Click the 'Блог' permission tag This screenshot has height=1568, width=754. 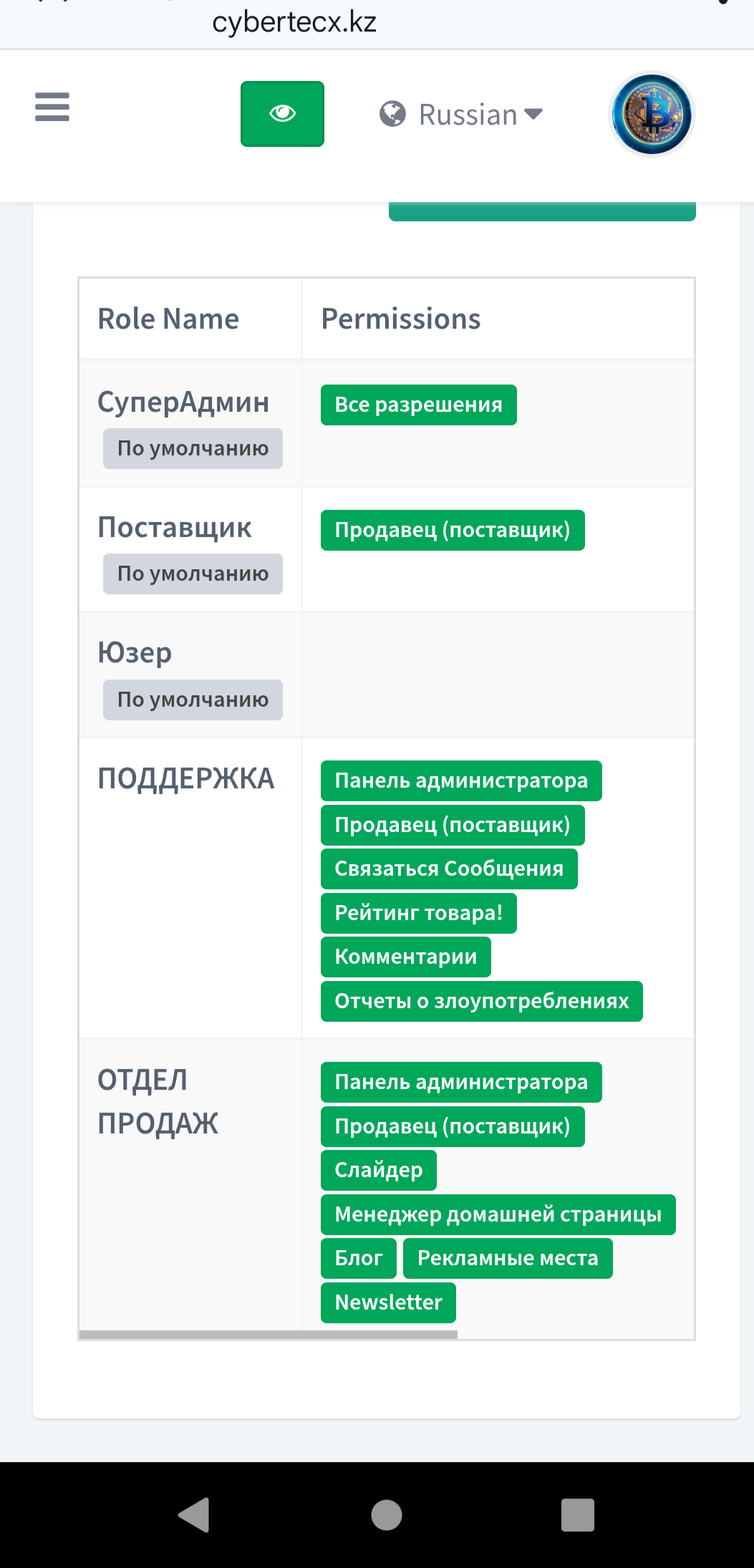358,1259
